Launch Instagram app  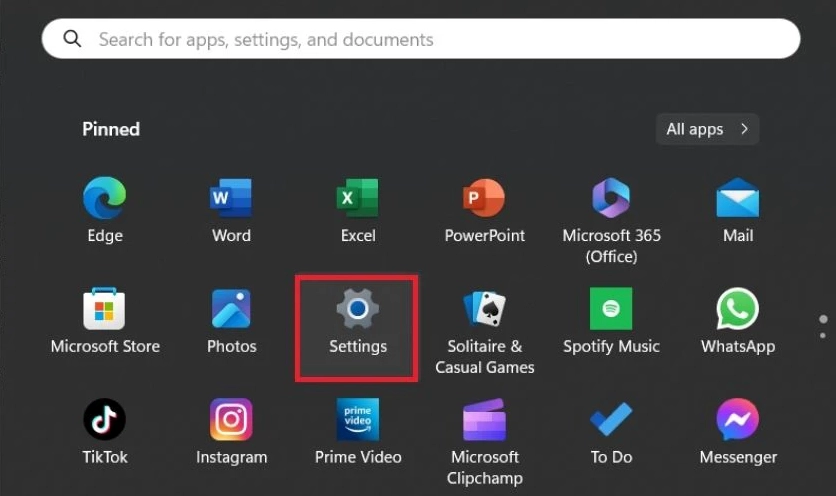tap(231, 420)
